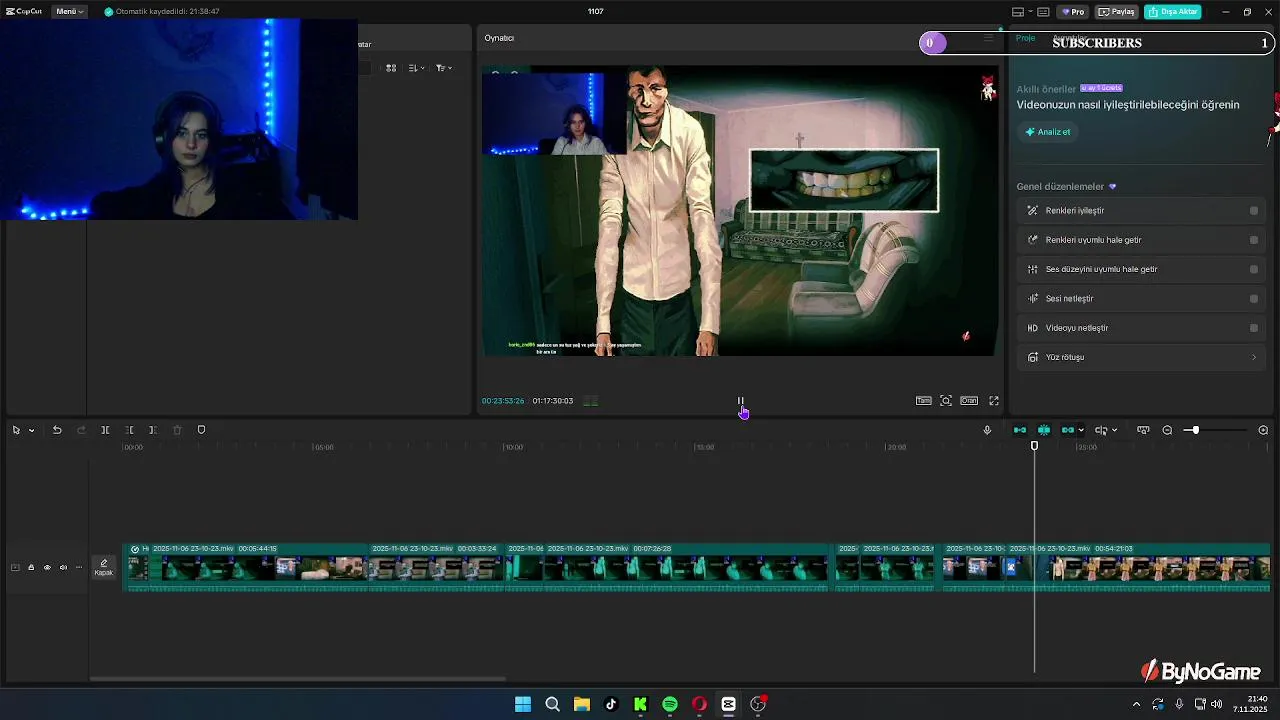Open the Windows Start menu
This screenshot has height=720, width=1280.
(523, 704)
